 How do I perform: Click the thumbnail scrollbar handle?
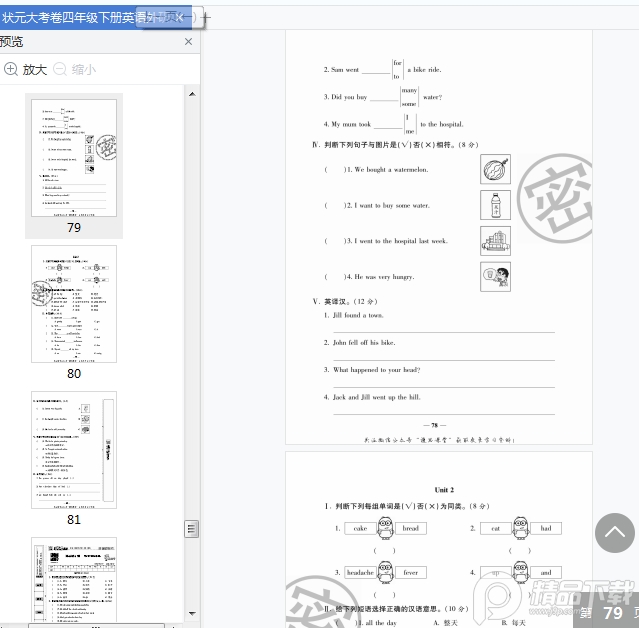pyautogui.click(x=192, y=529)
